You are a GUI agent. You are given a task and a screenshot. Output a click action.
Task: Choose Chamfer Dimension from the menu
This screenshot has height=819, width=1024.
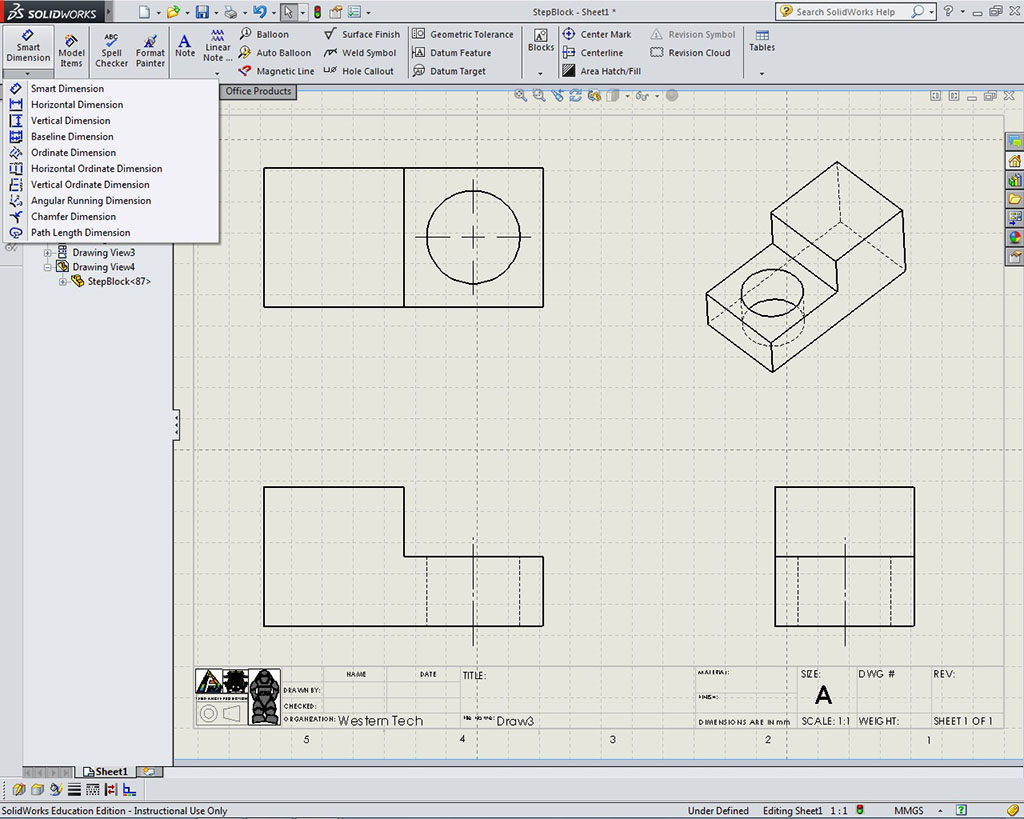[x=73, y=217]
